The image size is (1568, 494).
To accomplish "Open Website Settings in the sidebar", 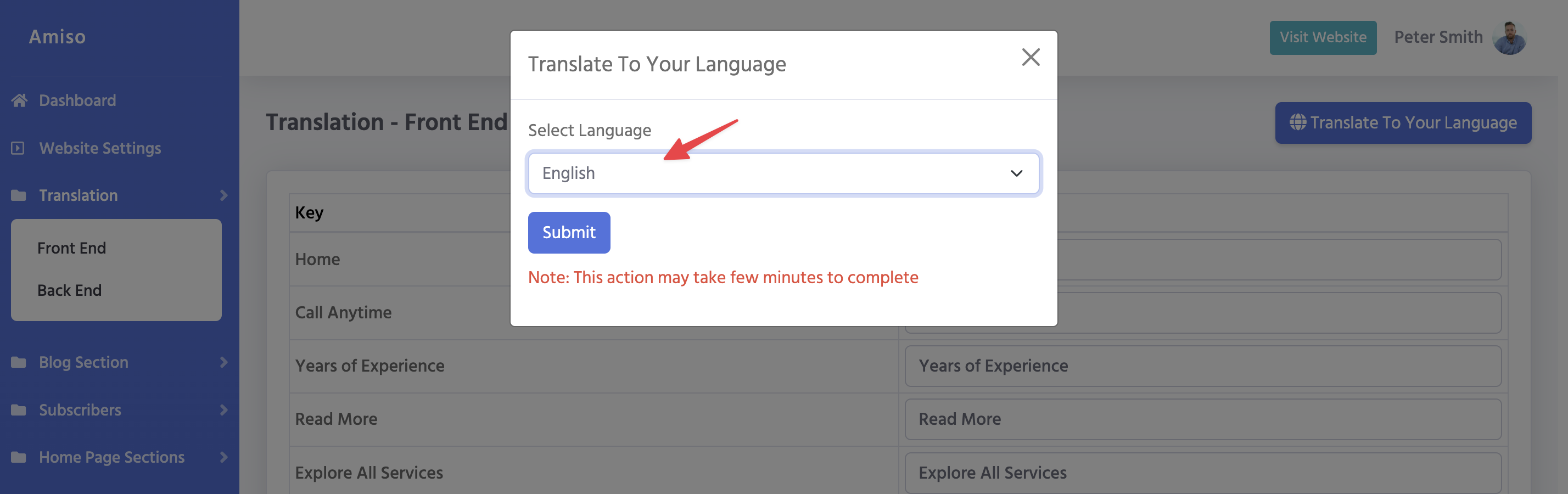I will [100, 148].
